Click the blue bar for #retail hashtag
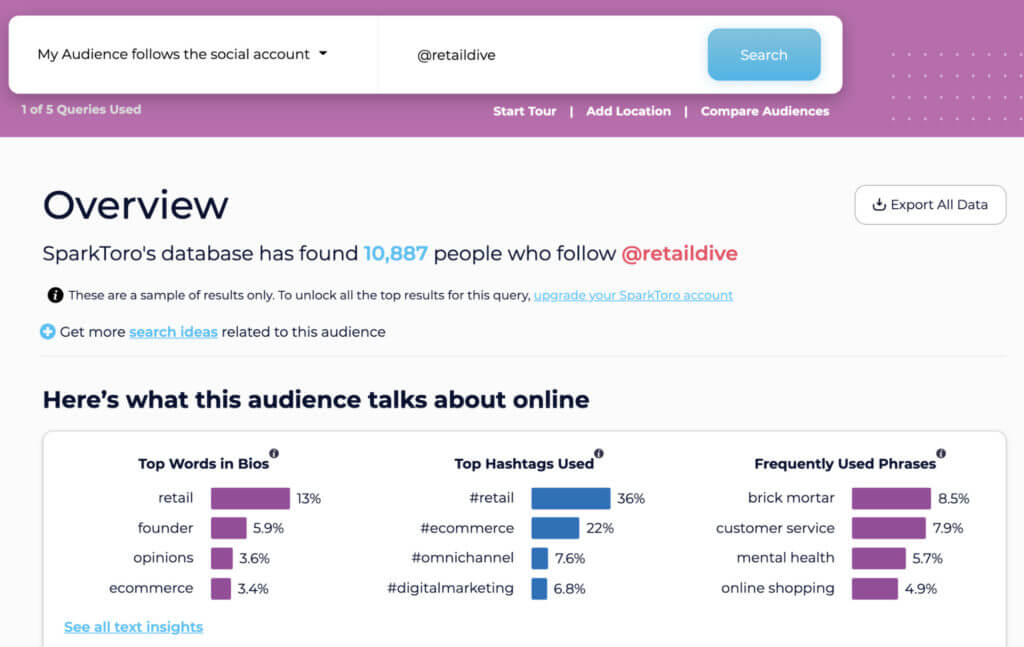This screenshot has height=647, width=1024. [570, 498]
